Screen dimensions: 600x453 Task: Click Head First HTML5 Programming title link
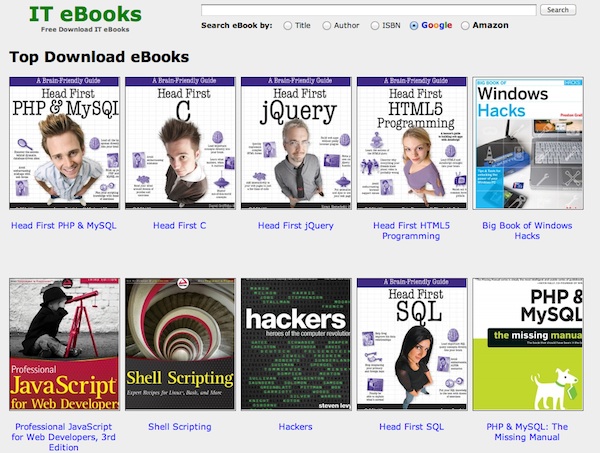click(411, 231)
